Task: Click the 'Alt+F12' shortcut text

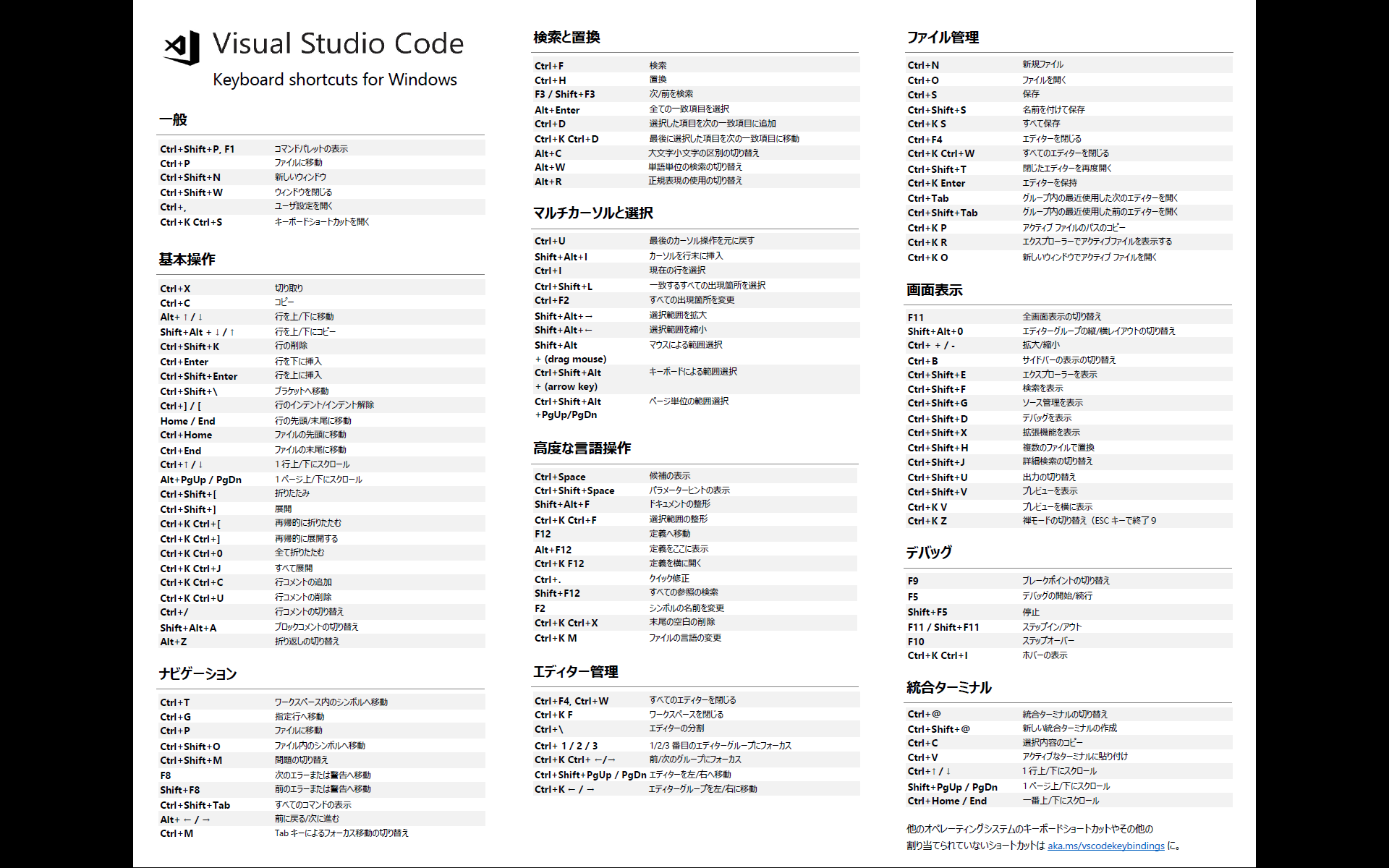Action: point(553,550)
